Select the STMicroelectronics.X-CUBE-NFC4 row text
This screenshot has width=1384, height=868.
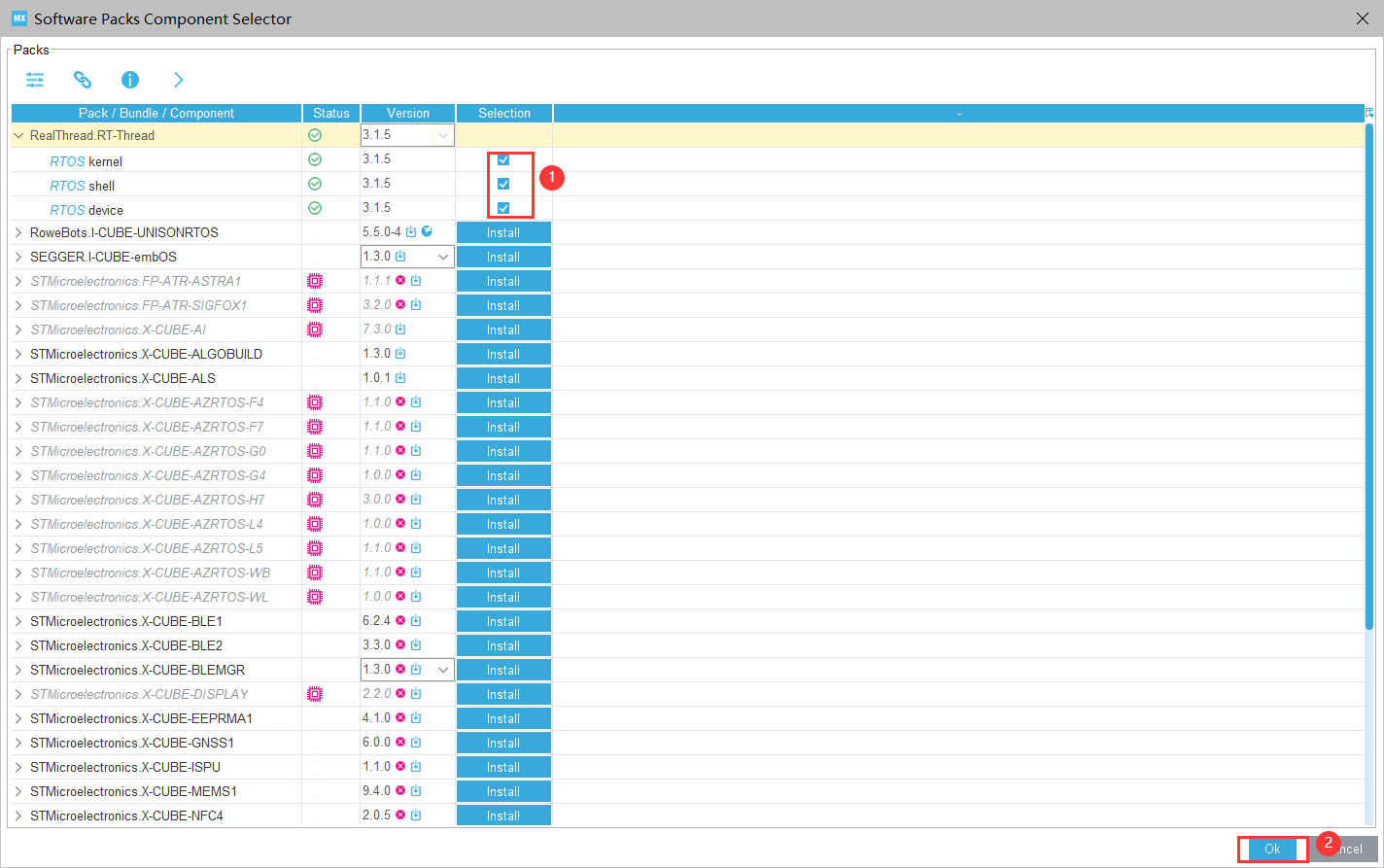coord(126,816)
